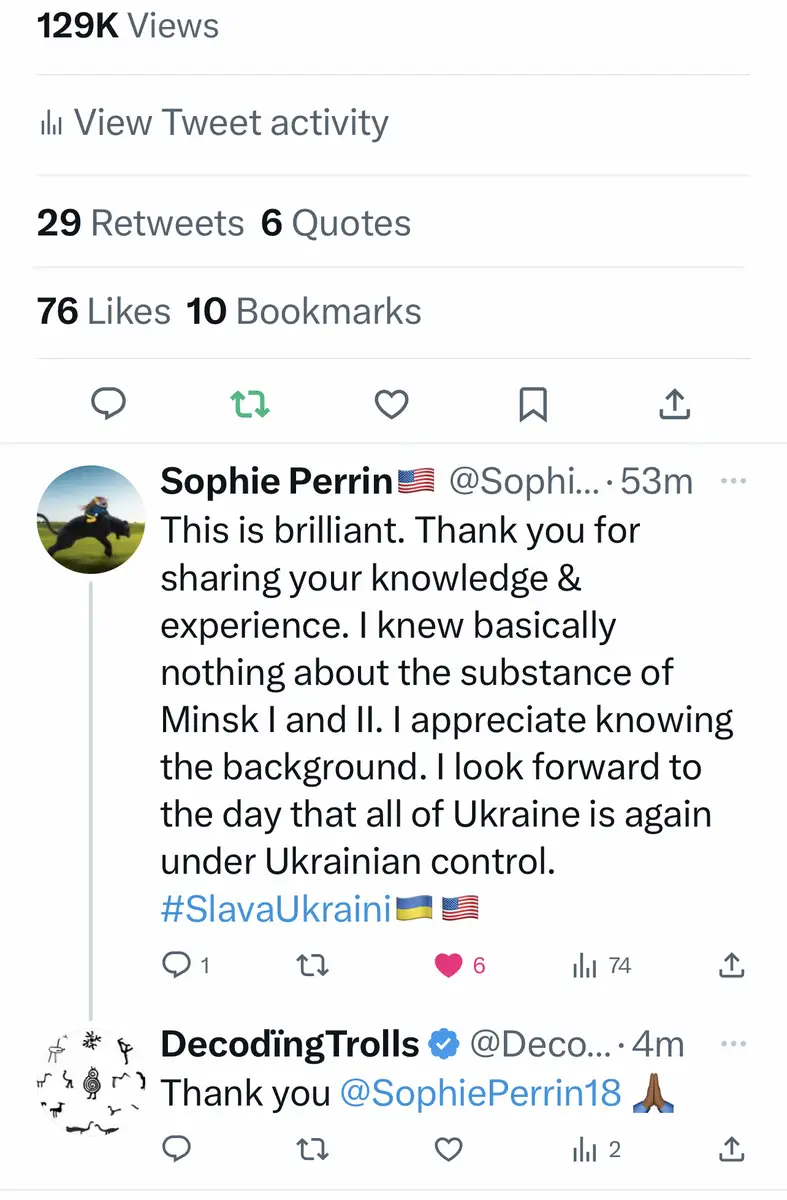Open more options on Sophie Perrin's reply
Image resolution: width=787 pixels, height=1200 pixels.
click(x=734, y=482)
